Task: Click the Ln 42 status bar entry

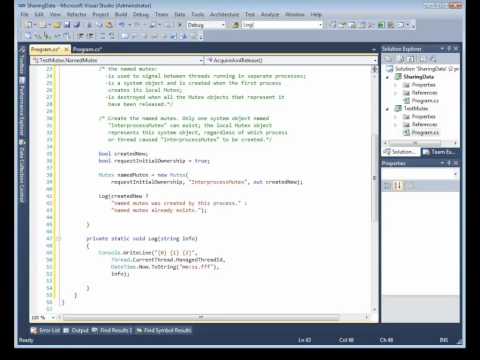Action: pyautogui.click(x=305, y=340)
